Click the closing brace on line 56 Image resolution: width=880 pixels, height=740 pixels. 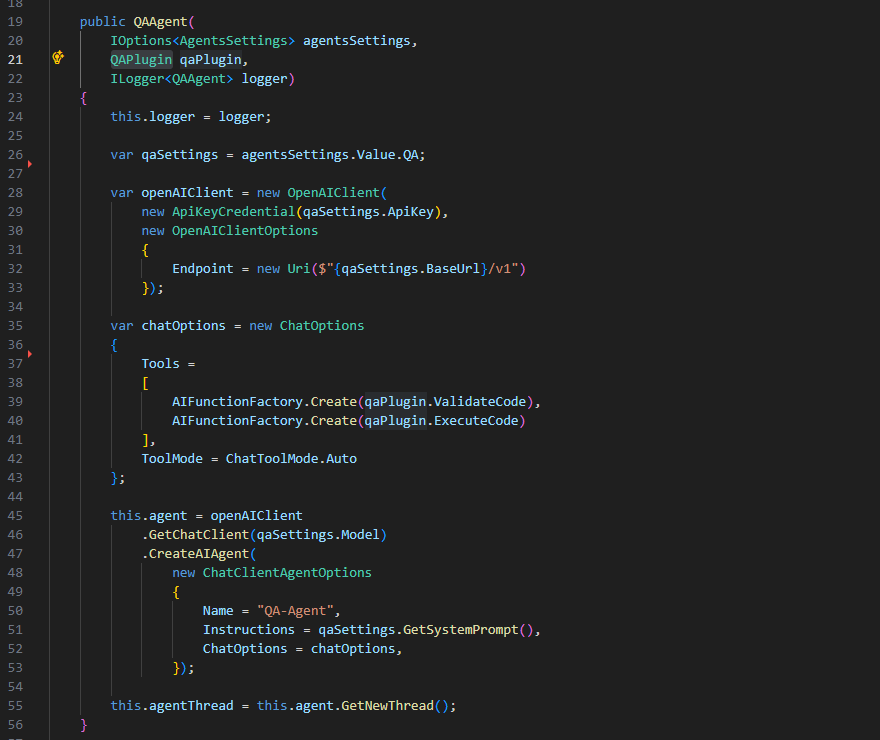[84, 725]
